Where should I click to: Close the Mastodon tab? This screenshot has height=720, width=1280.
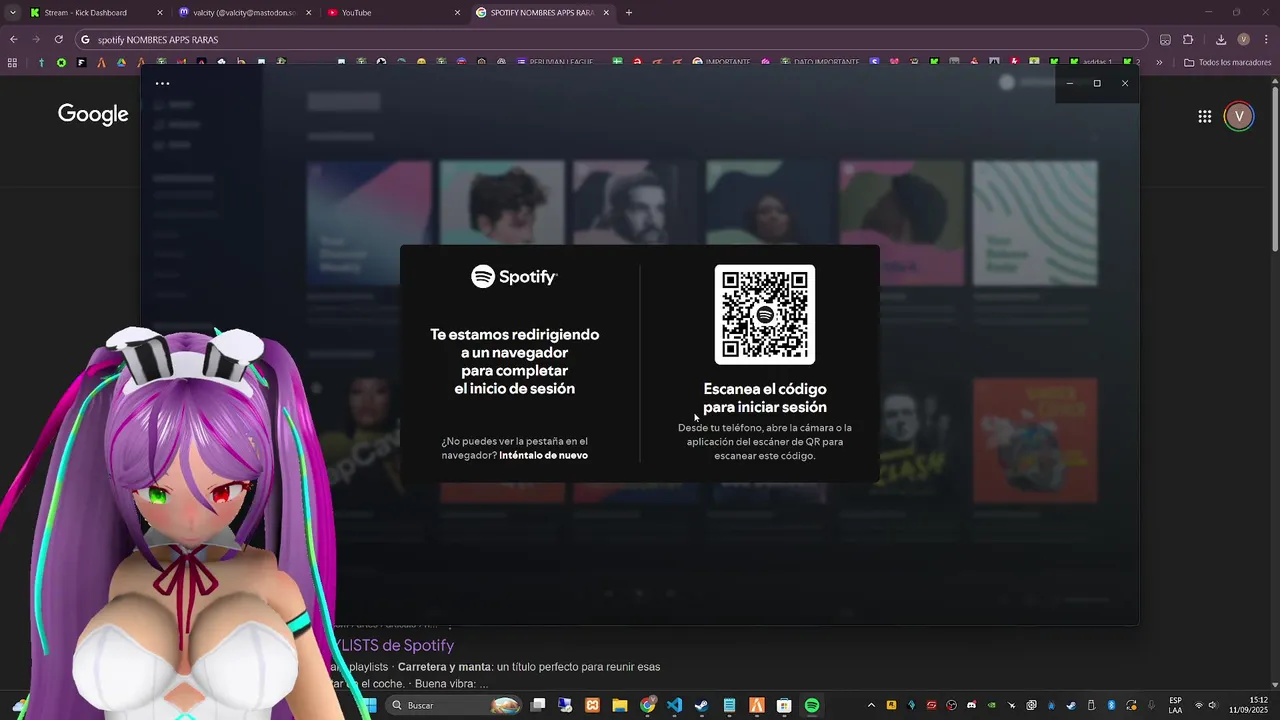[x=308, y=13]
